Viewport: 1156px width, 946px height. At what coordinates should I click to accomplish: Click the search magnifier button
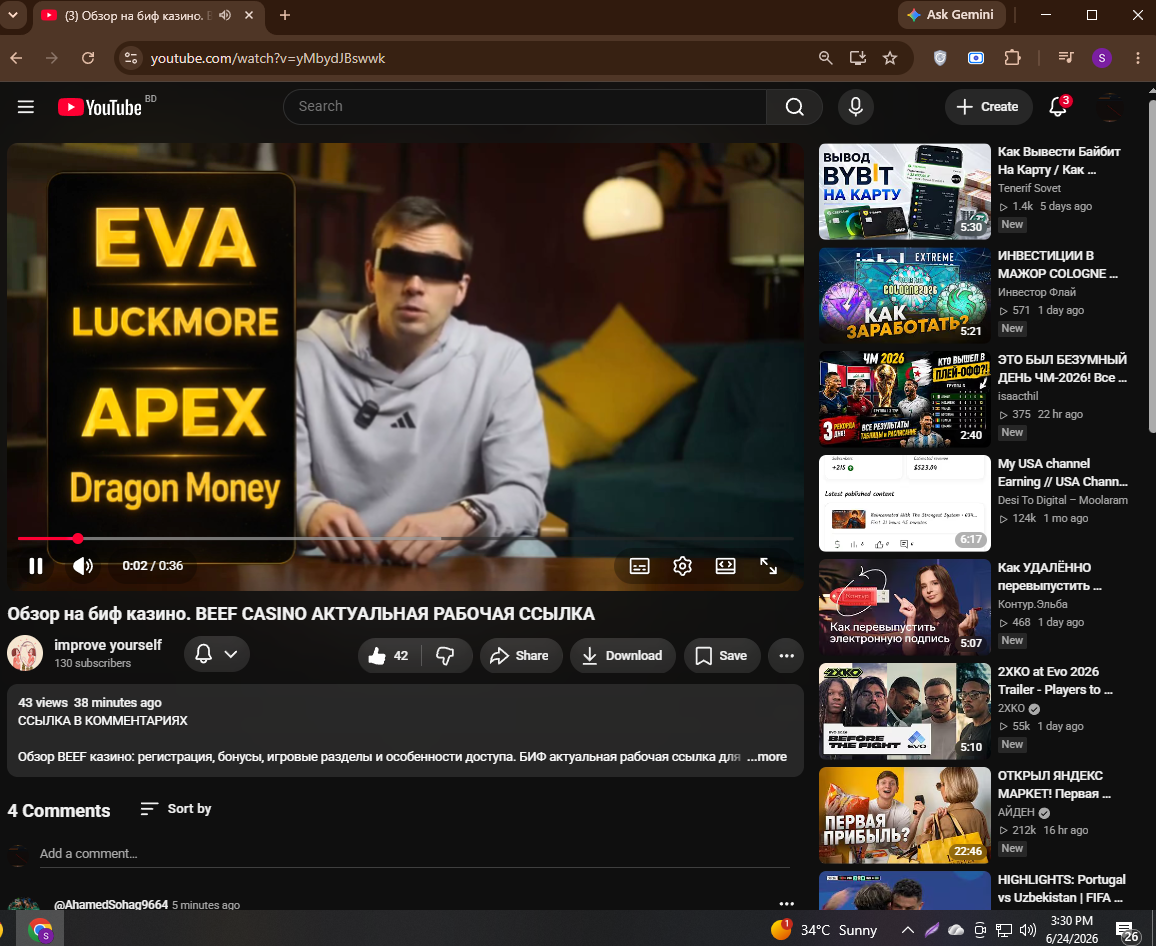tap(794, 107)
